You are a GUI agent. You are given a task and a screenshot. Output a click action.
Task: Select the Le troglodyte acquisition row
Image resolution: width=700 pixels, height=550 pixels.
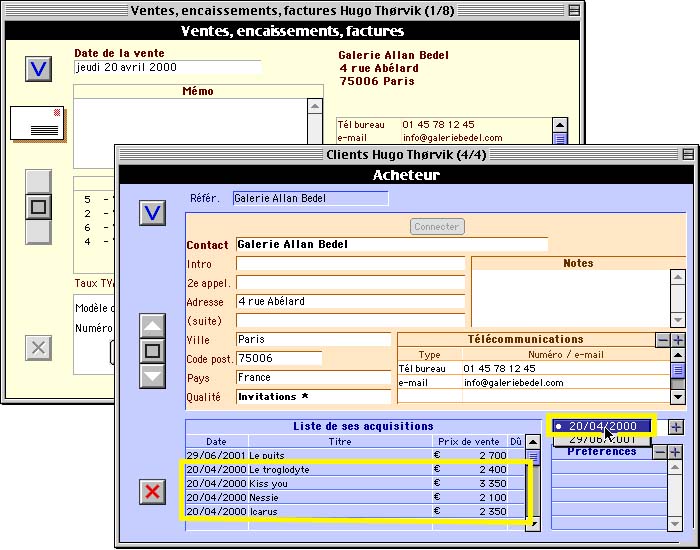tap(355, 470)
